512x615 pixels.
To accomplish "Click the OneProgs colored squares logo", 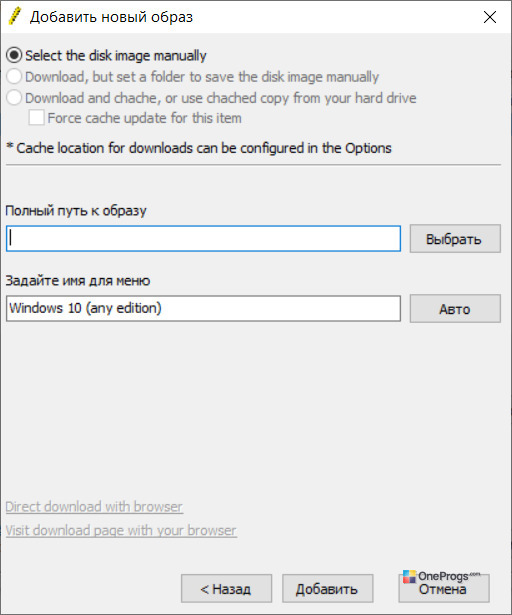I will (x=409, y=577).
